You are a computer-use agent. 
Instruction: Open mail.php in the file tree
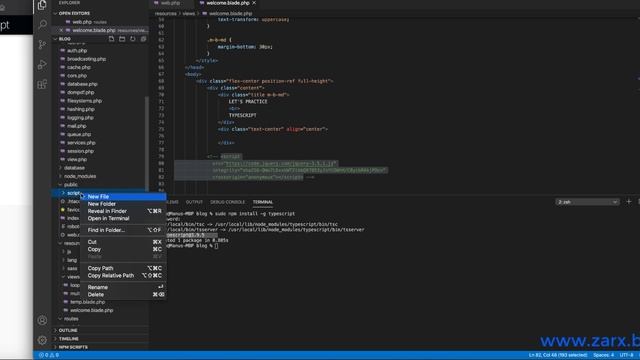[x=76, y=126]
